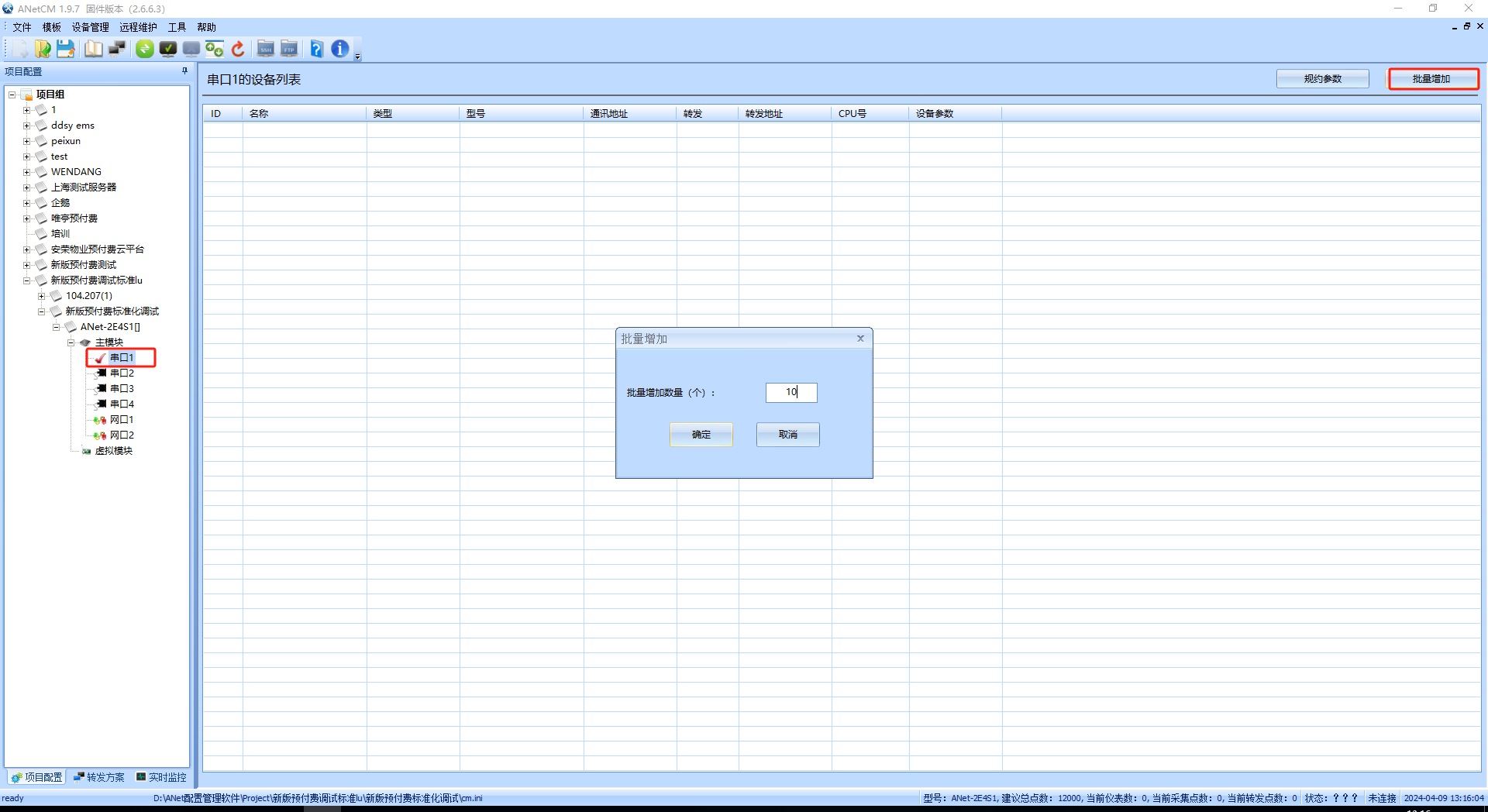Image resolution: width=1488 pixels, height=812 pixels.
Task: Click the 规约参数 button
Action: (1322, 79)
